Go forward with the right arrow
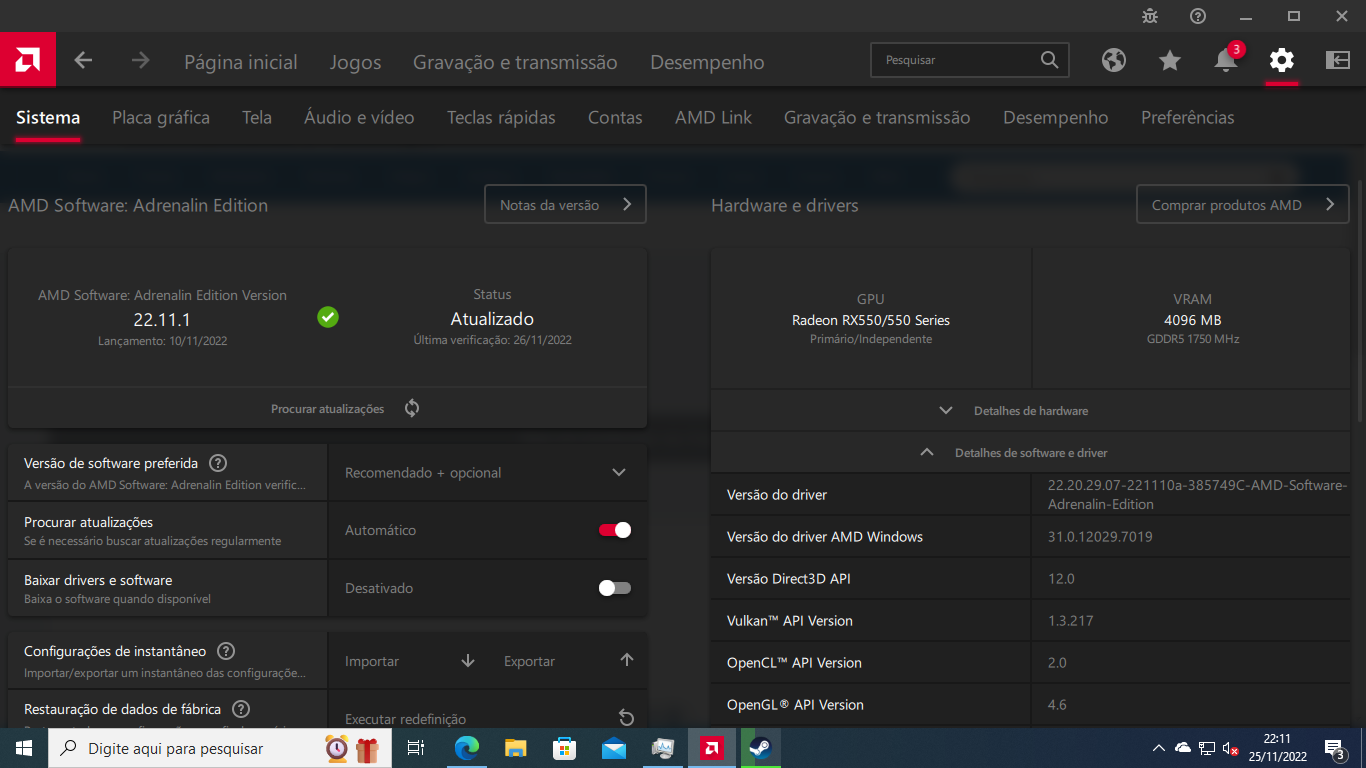1366x768 pixels. (x=140, y=60)
